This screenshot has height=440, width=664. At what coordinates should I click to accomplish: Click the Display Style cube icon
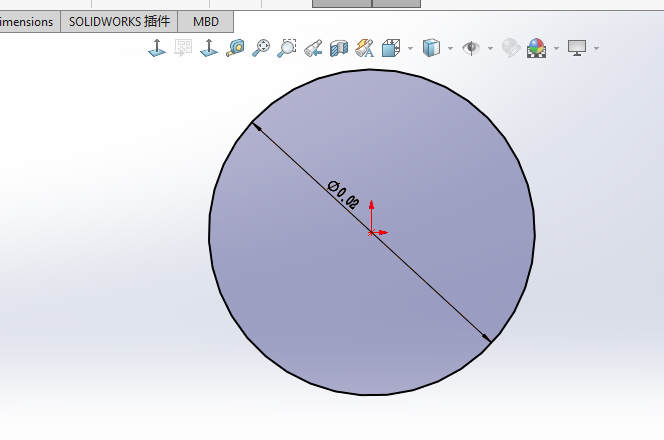tap(431, 48)
